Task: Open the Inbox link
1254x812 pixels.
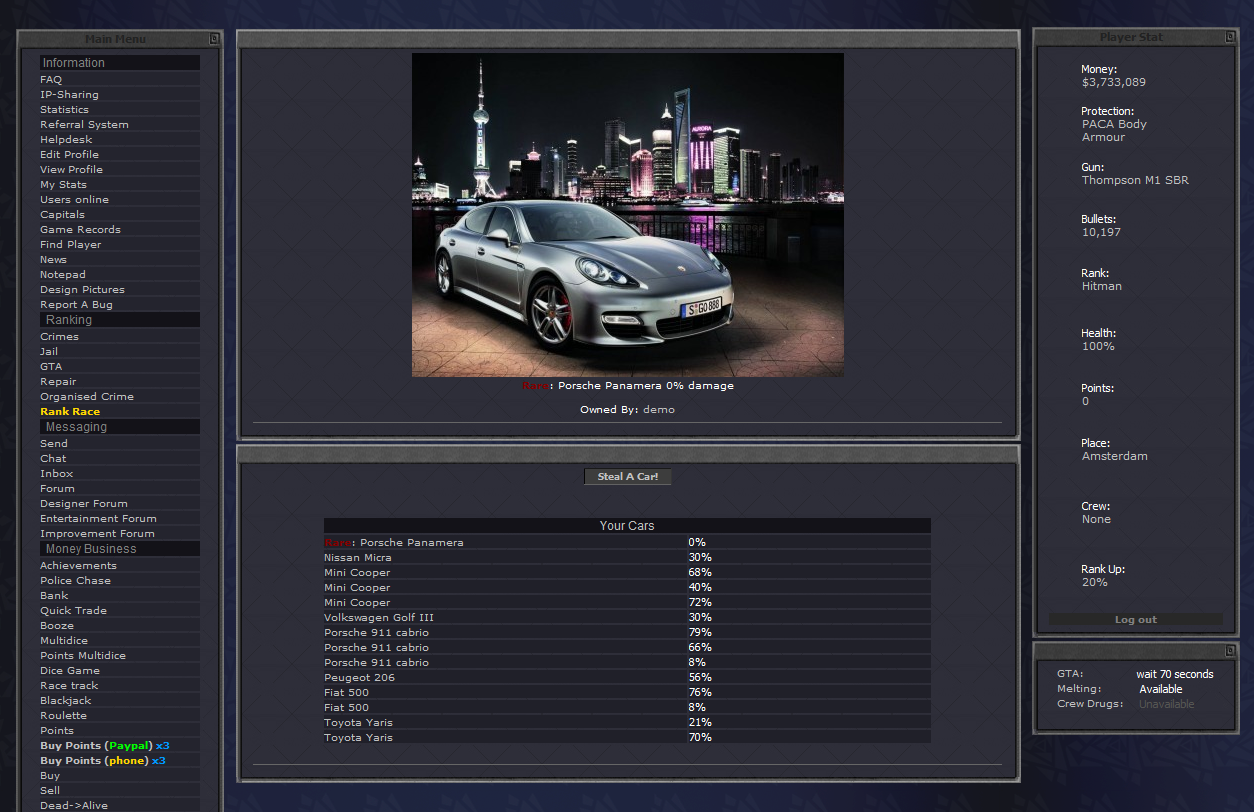Action: tap(57, 474)
